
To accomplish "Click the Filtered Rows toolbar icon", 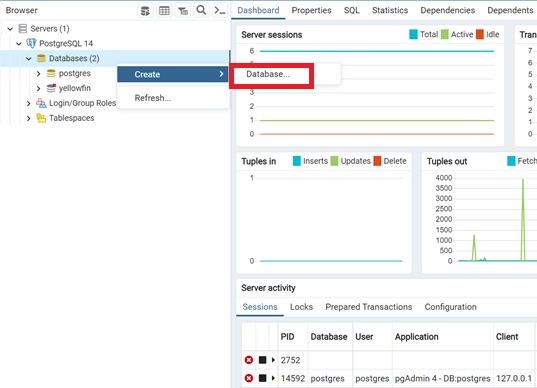I will 183,11.
